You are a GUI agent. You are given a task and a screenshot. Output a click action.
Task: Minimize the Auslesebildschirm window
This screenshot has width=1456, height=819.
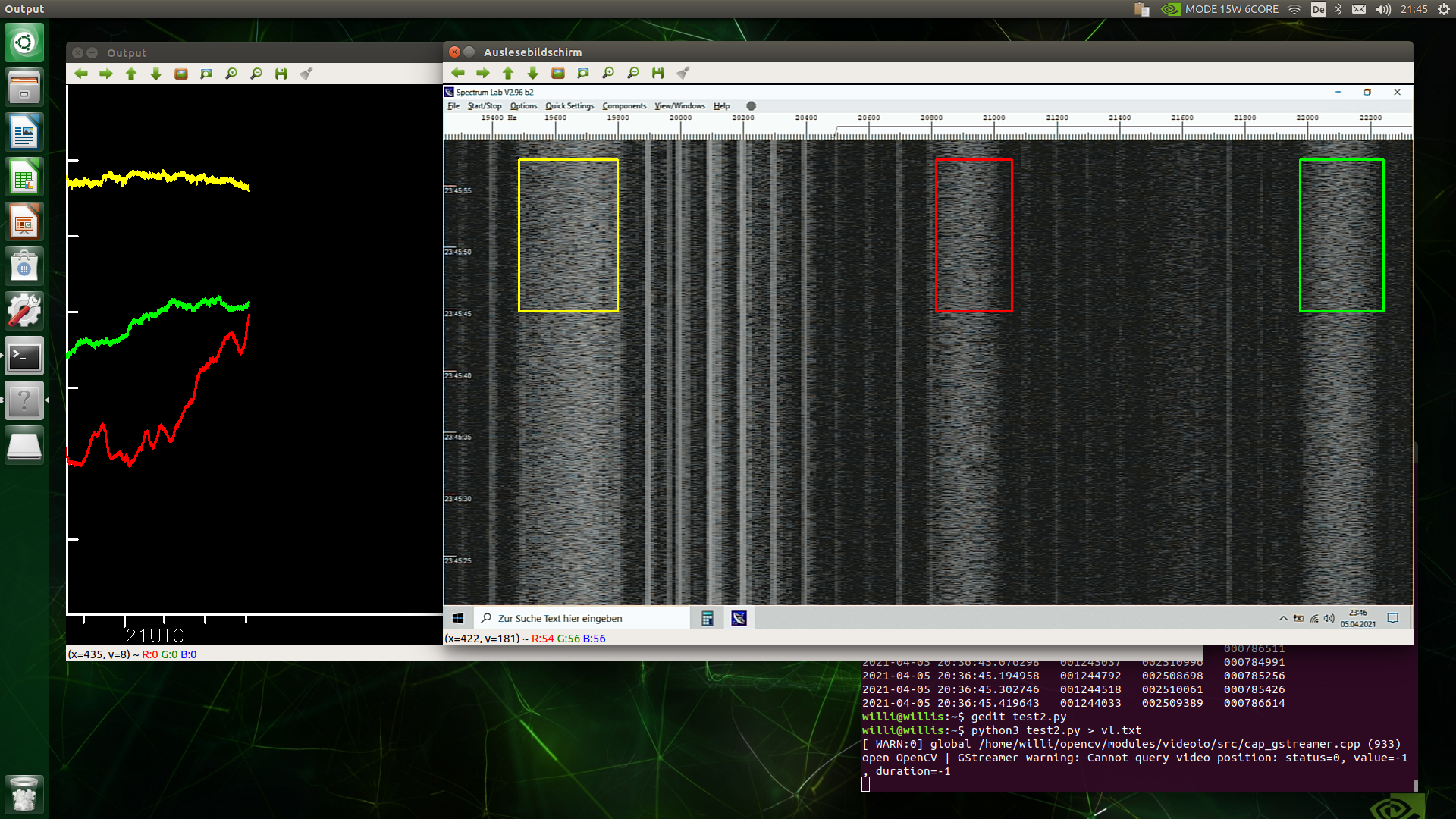coord(469,52)
